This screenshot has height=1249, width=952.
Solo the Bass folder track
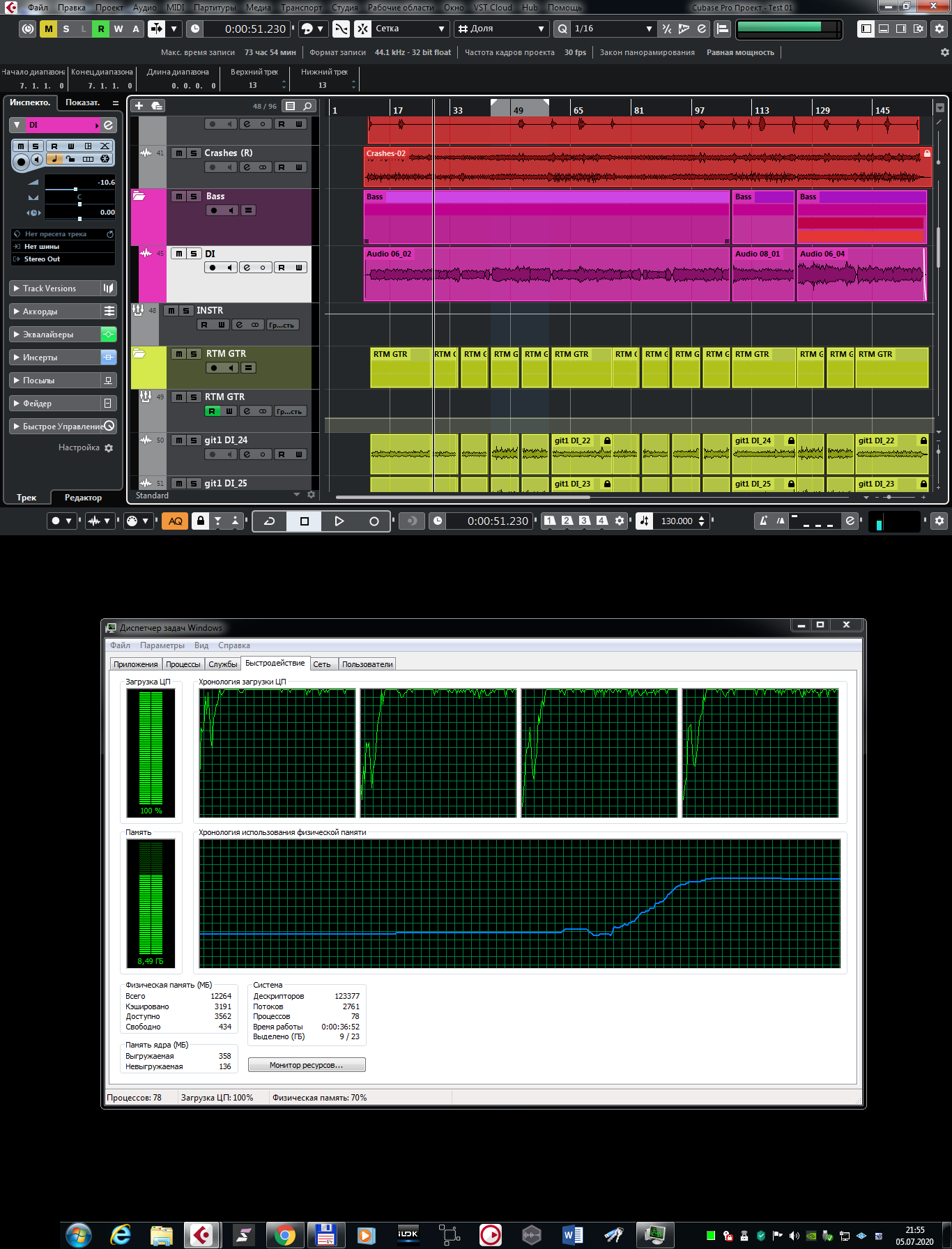click(194, 197)
